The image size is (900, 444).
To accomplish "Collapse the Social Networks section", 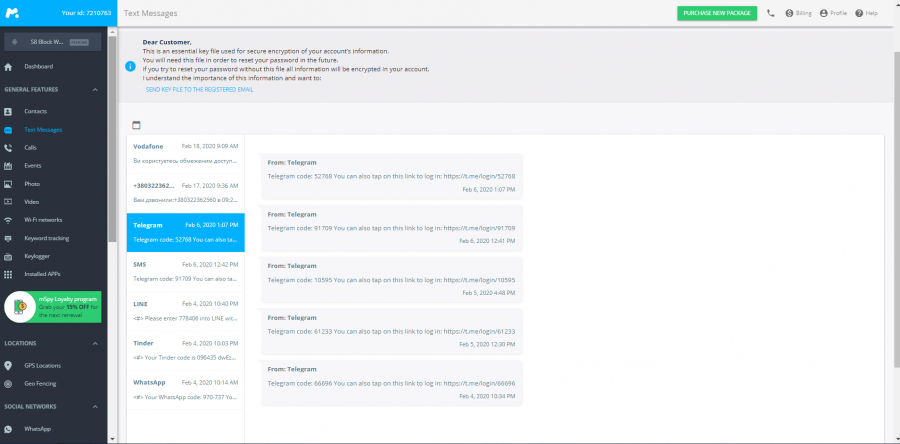I will pyautogui.click(x=95, y=407).
